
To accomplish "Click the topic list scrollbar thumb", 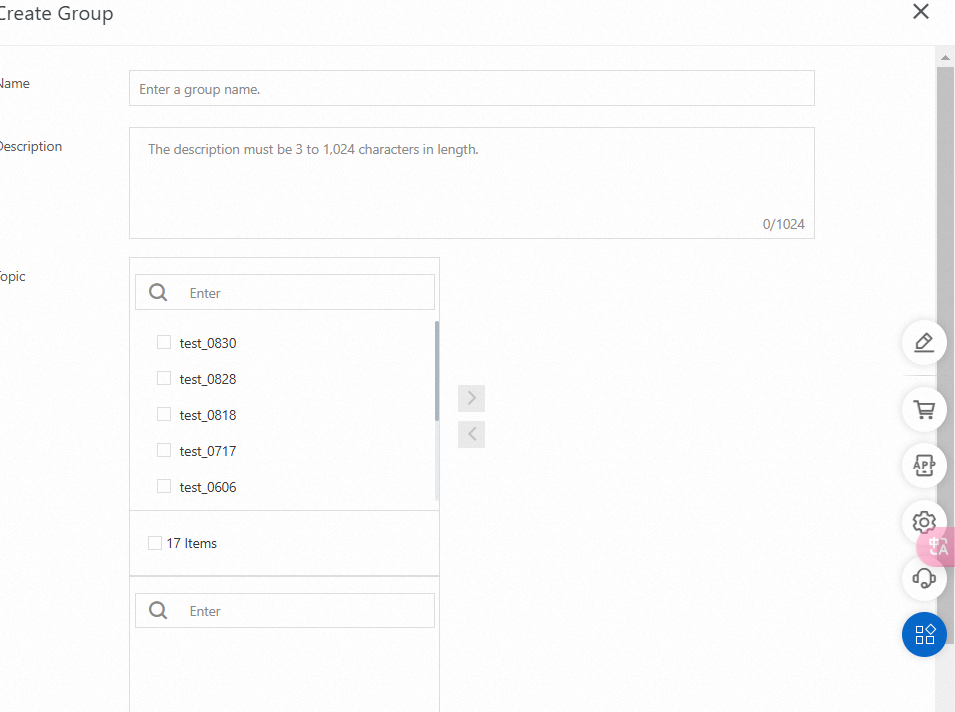I will (x=437, y=371).
